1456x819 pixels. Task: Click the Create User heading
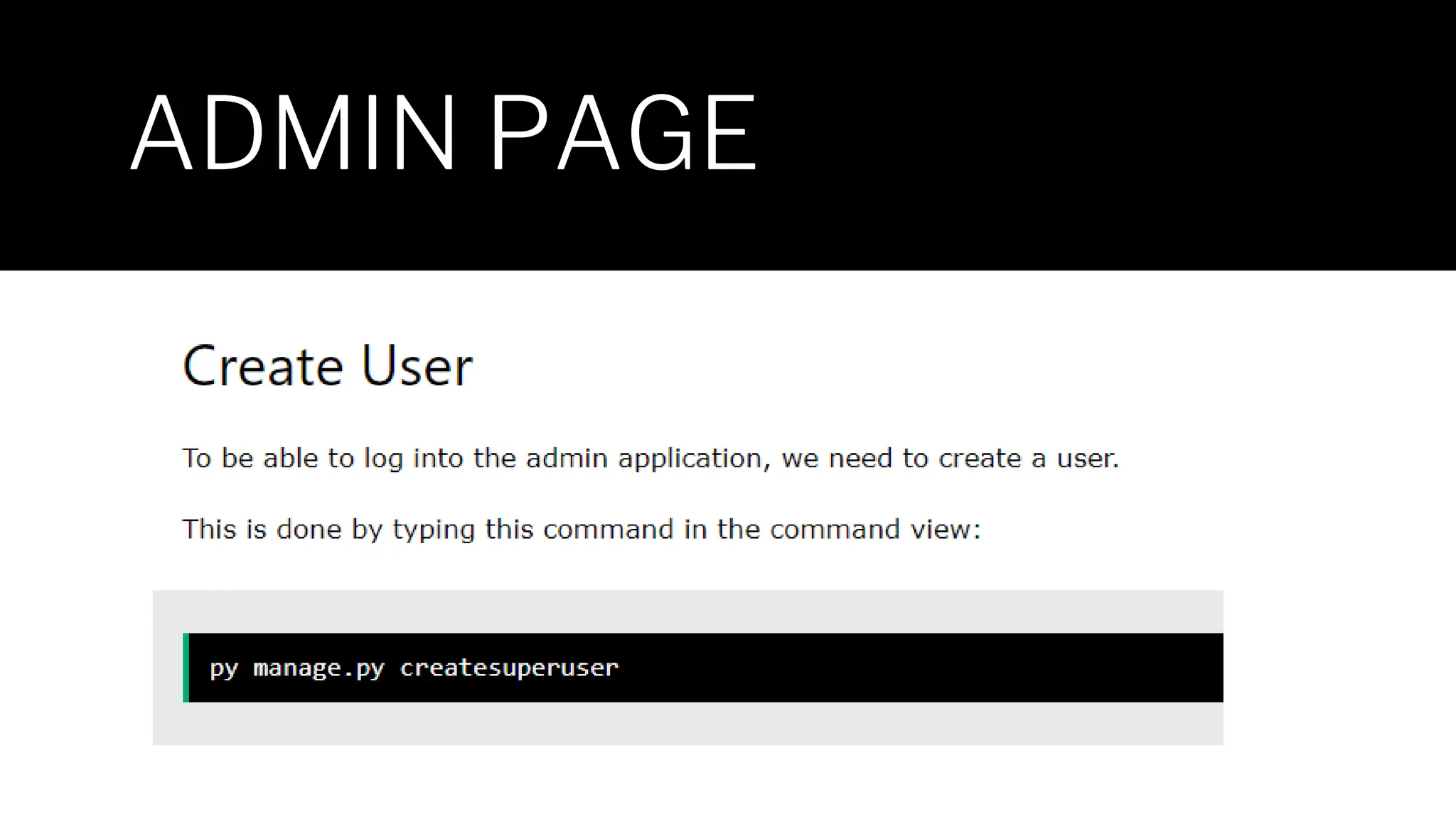(x=328, y=365)
